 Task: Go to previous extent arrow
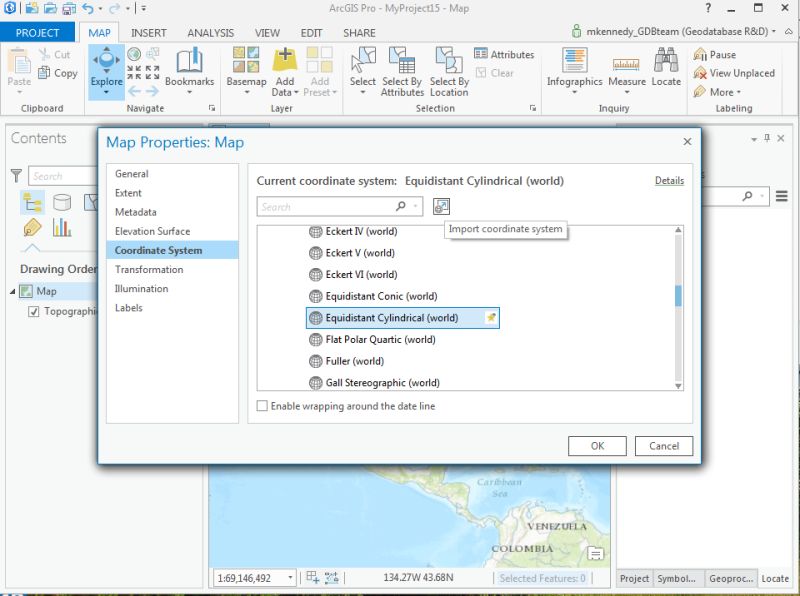(135, 91)
